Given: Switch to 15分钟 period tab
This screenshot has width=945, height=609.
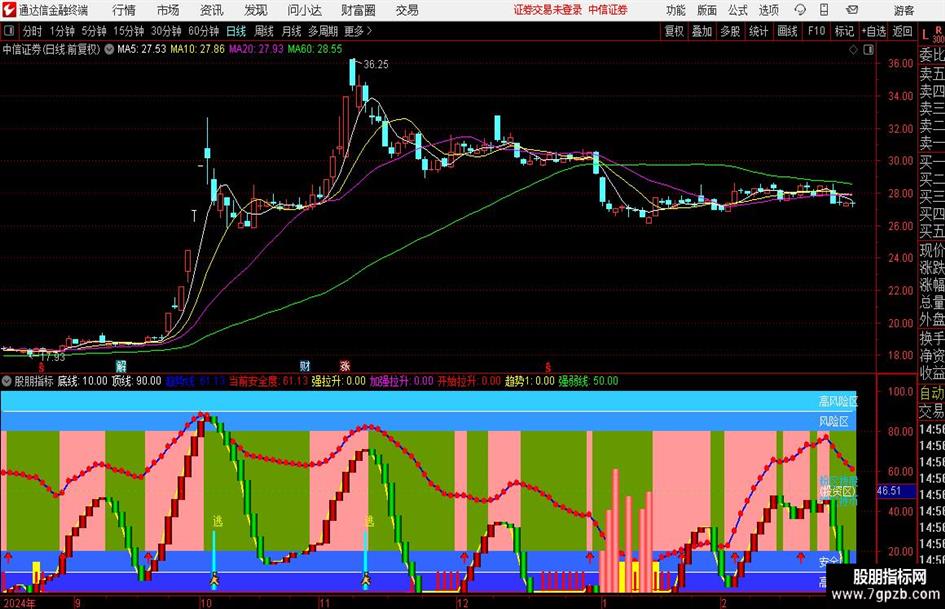Looking at the screenshot, I should [x=128, y=31].
